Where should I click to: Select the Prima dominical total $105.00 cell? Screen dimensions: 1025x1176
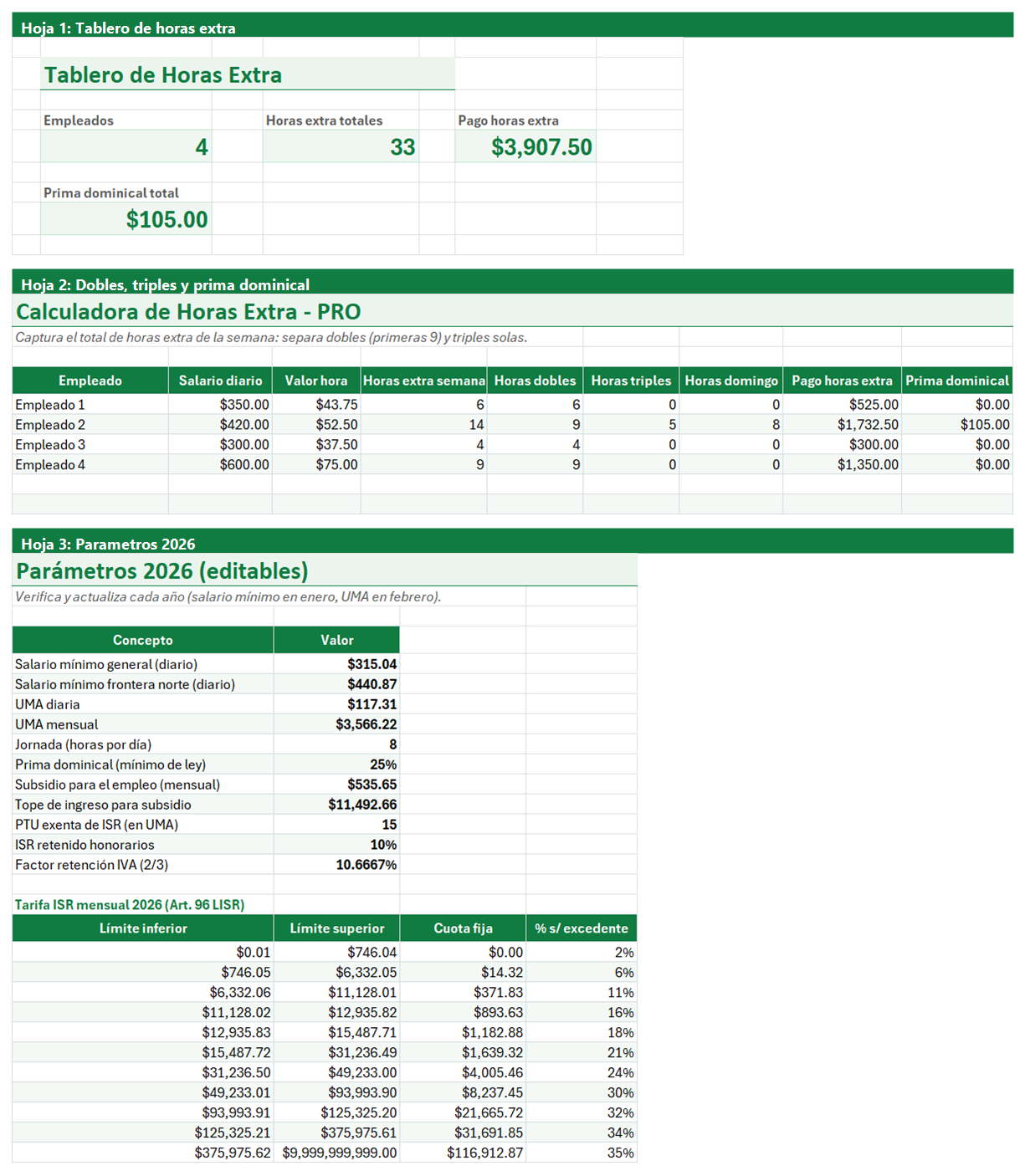(126, 219)
